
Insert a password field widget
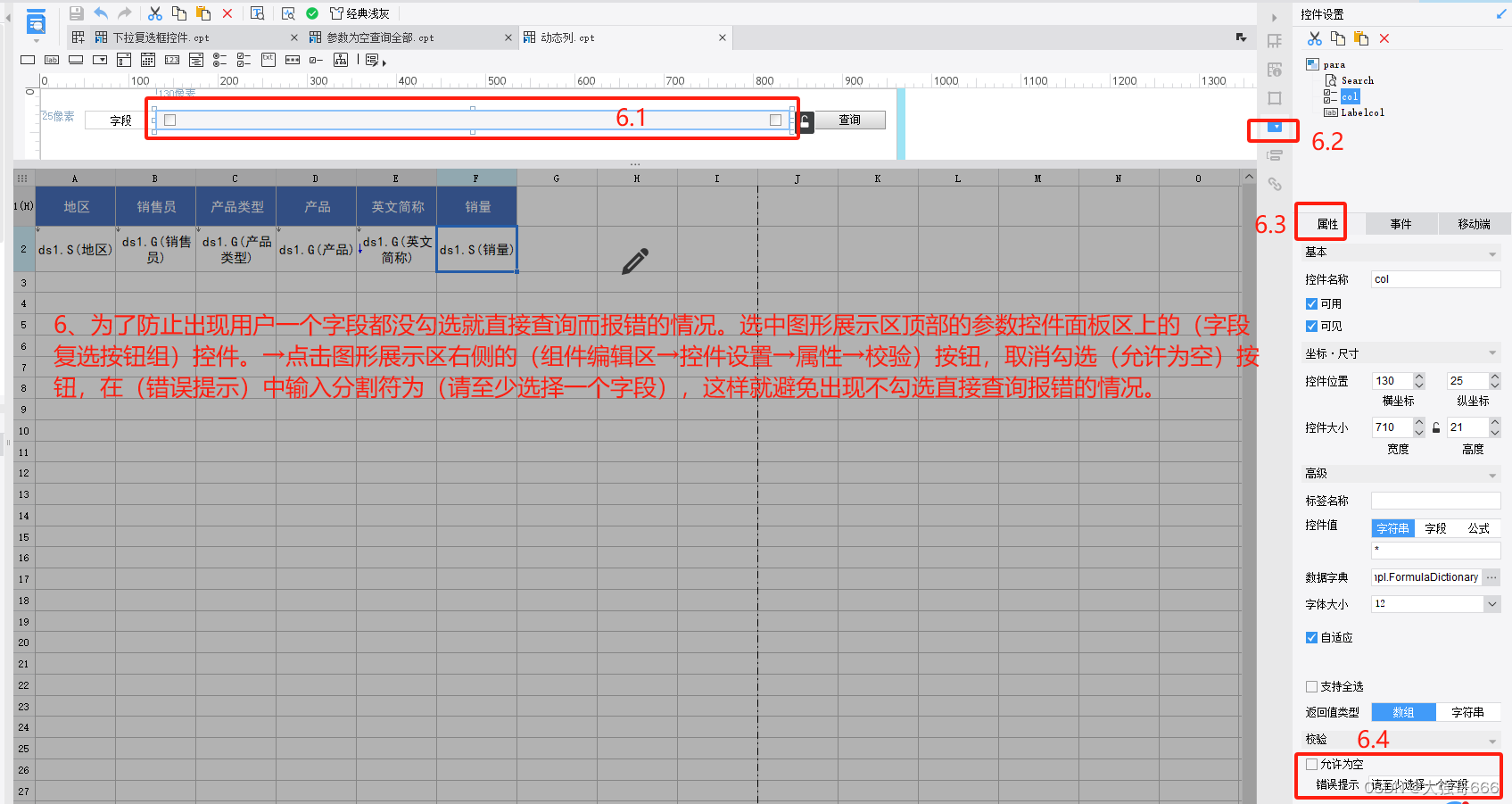(x=293, y=60)
